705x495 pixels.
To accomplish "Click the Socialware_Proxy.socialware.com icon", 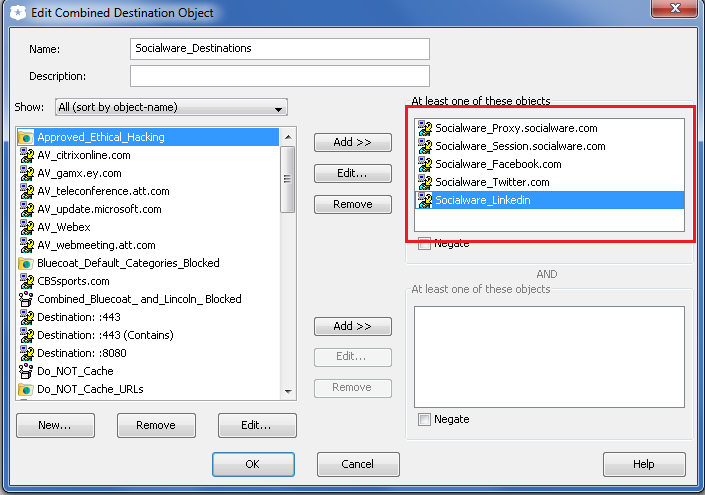I will point(424,128).
